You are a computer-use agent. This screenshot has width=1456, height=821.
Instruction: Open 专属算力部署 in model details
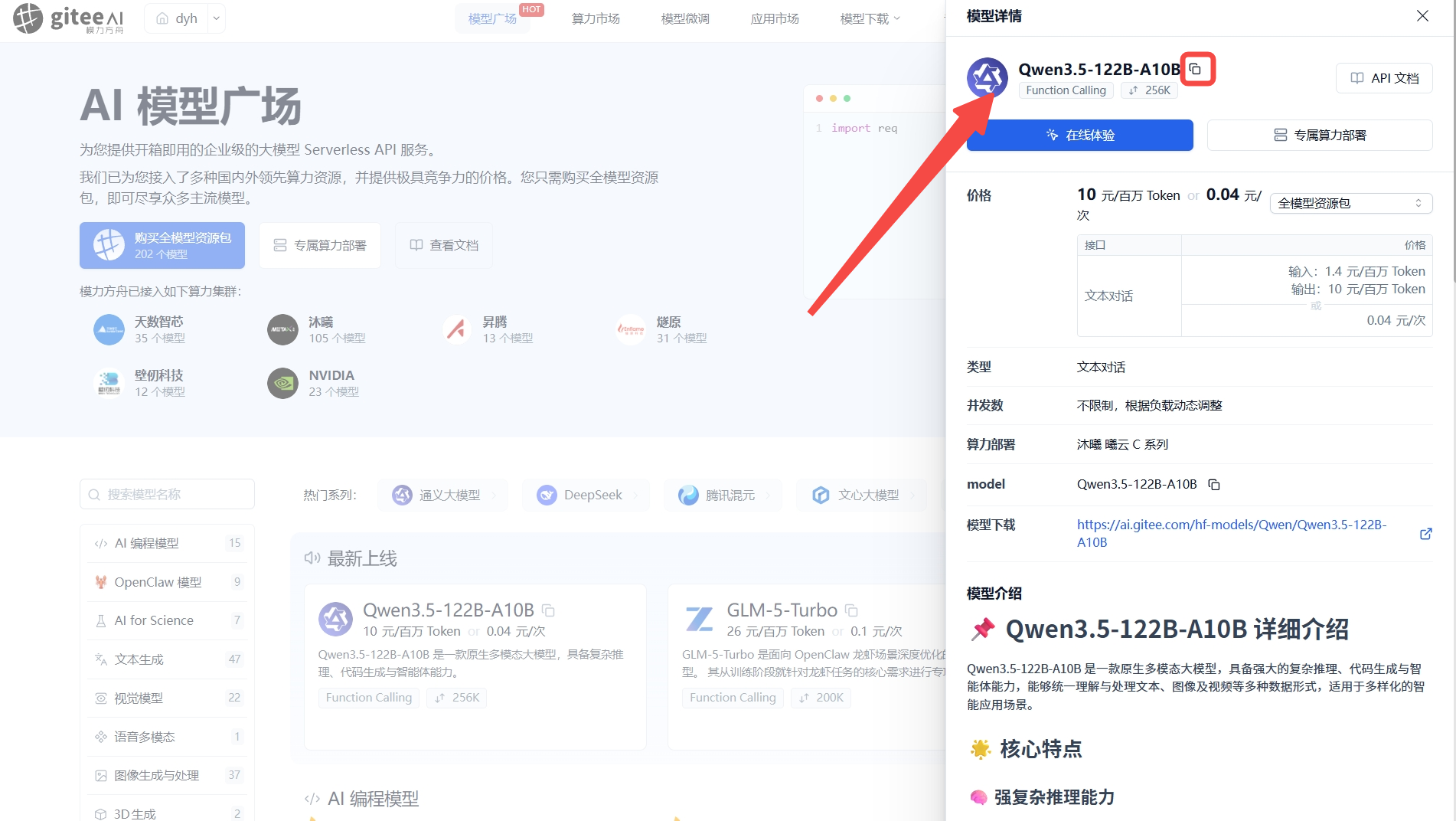click(x=1319, y=135)
